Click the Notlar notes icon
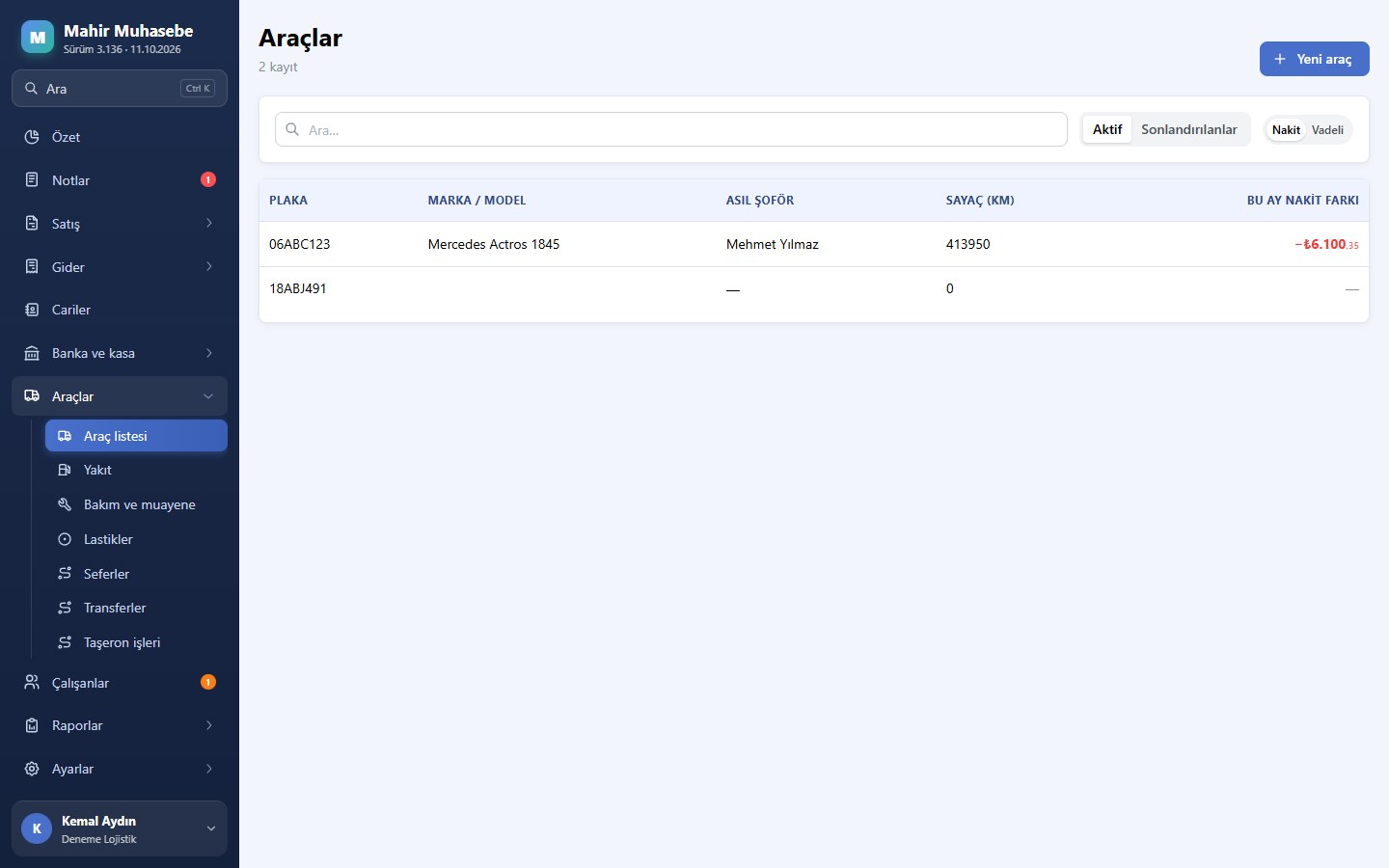The height and width of the screenshot is (868, 1389). (32, 180)
